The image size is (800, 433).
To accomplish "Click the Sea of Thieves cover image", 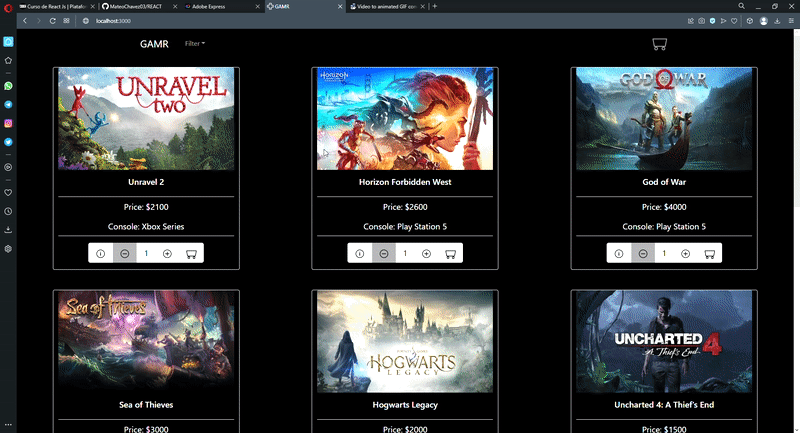I will [x=146, y=342].
